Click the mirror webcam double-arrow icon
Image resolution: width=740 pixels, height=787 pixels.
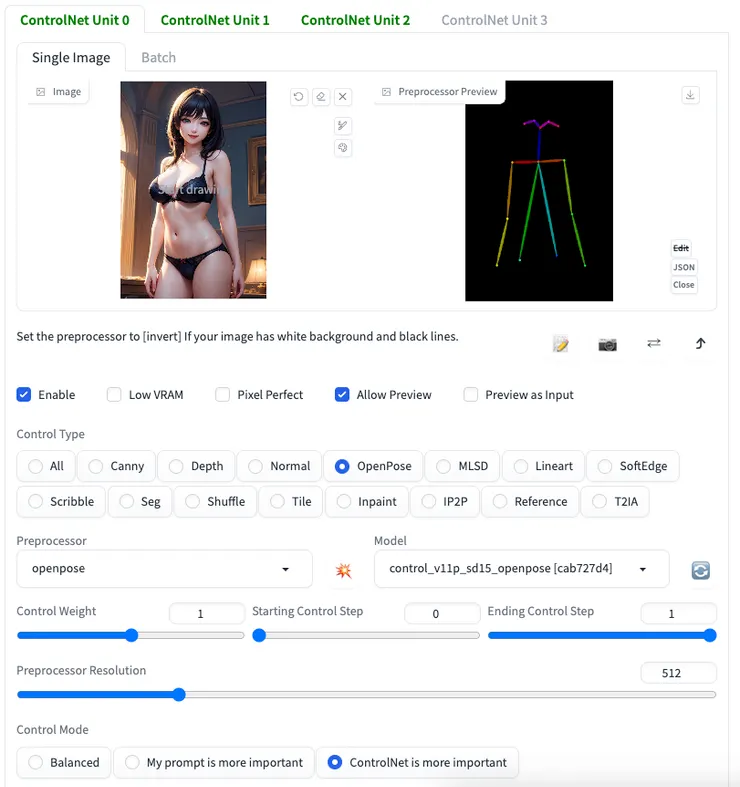[654, 343]
